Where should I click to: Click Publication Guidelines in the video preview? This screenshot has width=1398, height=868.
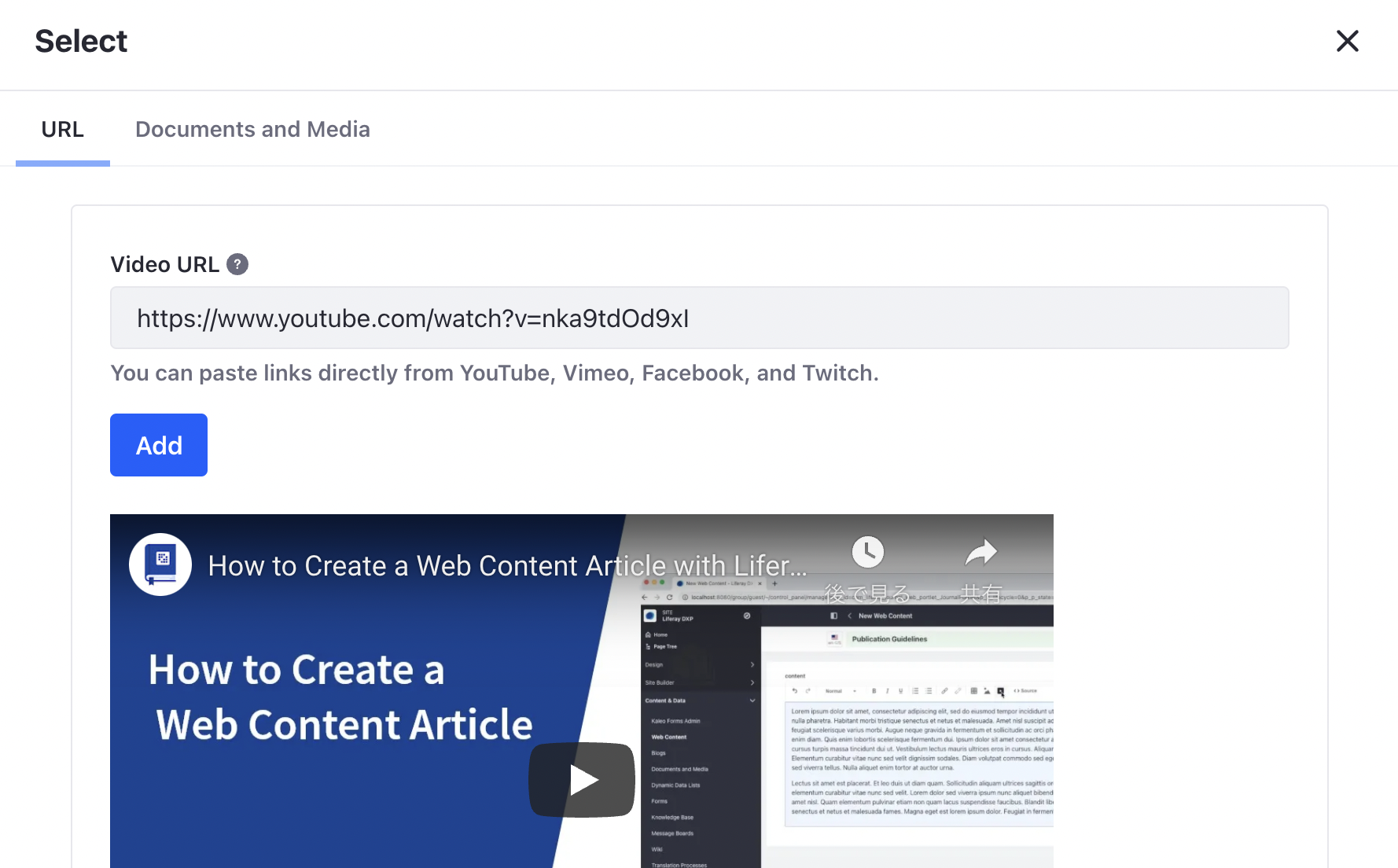coord(889,639)
